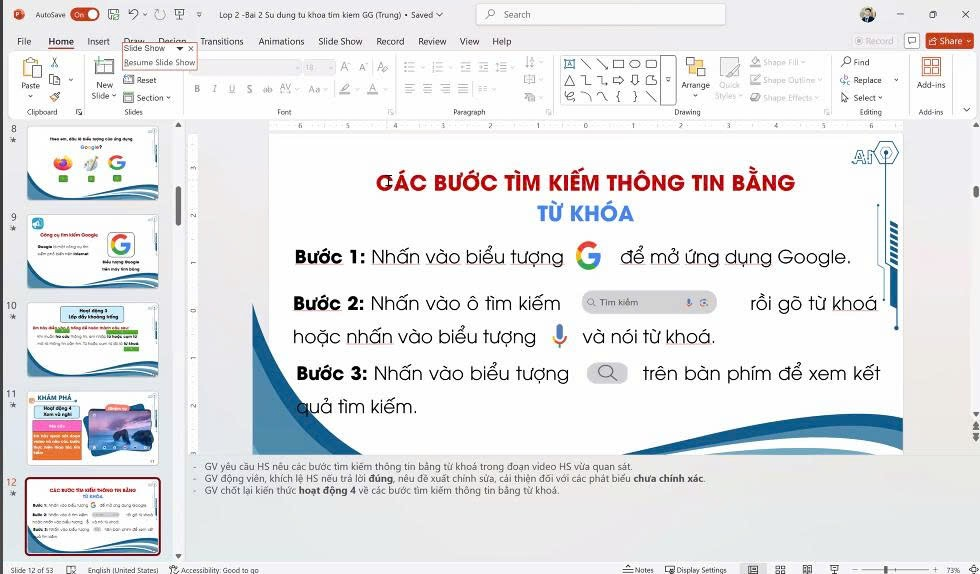Open the Transitions tab
This screenshot has height=574, width=980.
[221, 41]
